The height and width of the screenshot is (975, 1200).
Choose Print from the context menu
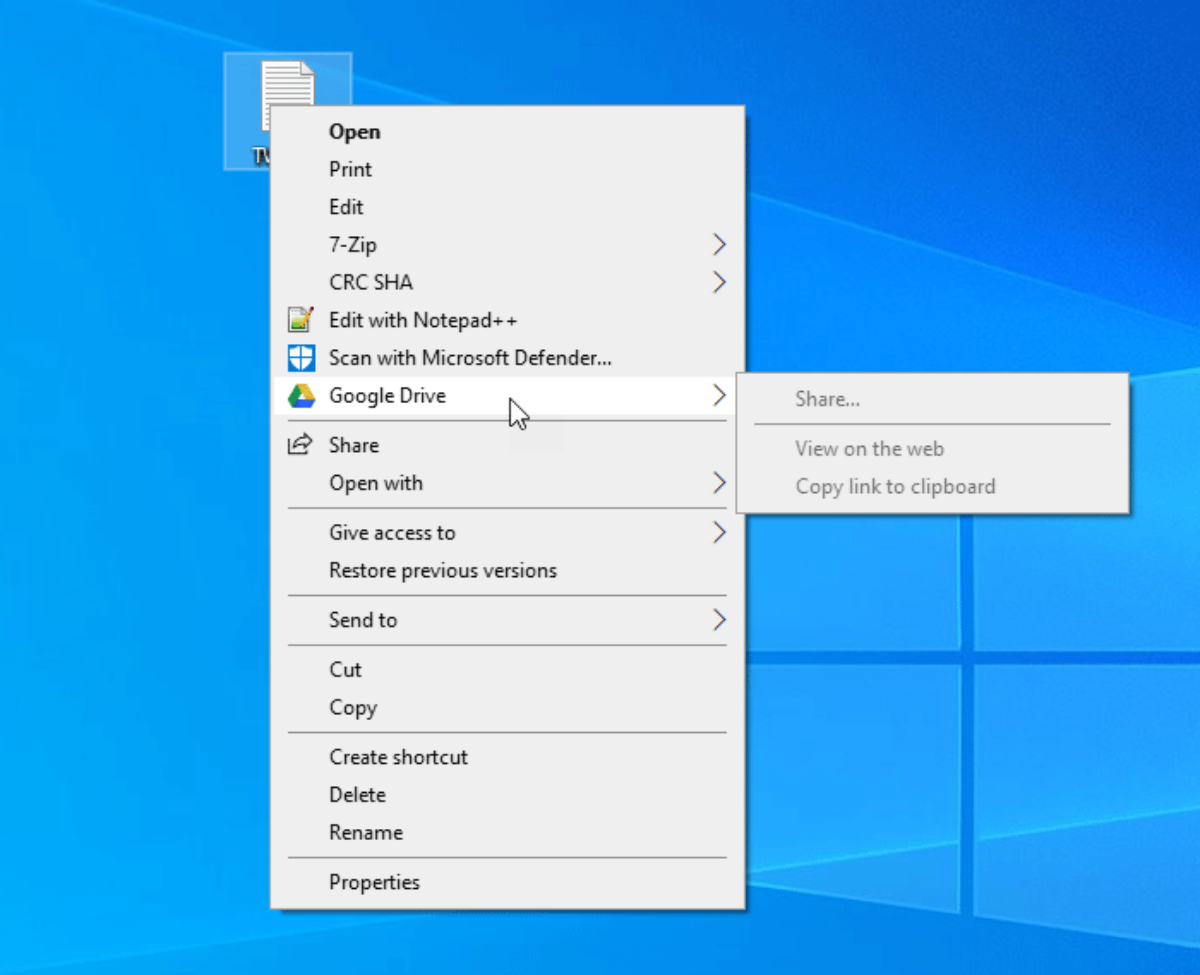pos(350,169)
